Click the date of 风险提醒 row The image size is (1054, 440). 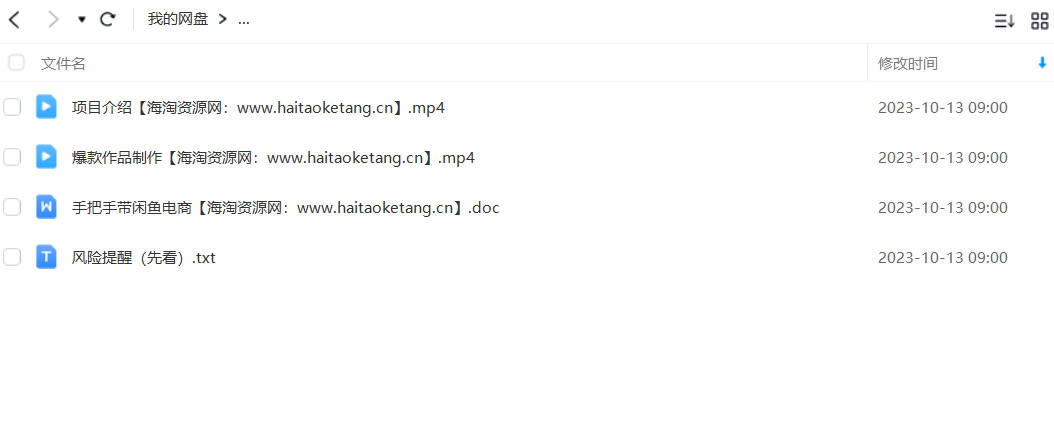pyautogui.click(x=942, y=257)
